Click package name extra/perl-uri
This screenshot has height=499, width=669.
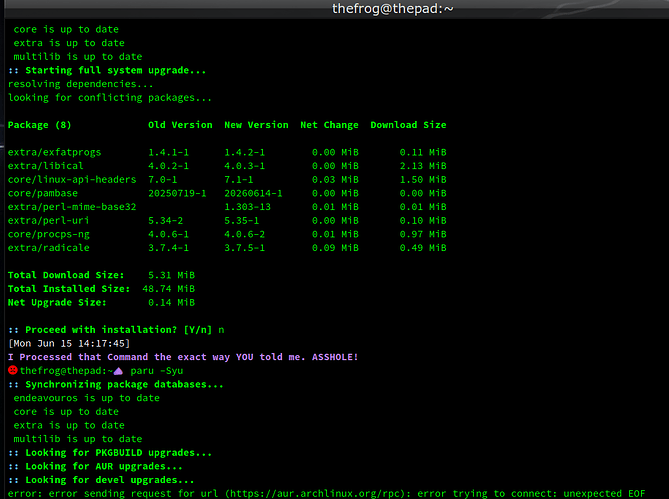click(49, 220)
